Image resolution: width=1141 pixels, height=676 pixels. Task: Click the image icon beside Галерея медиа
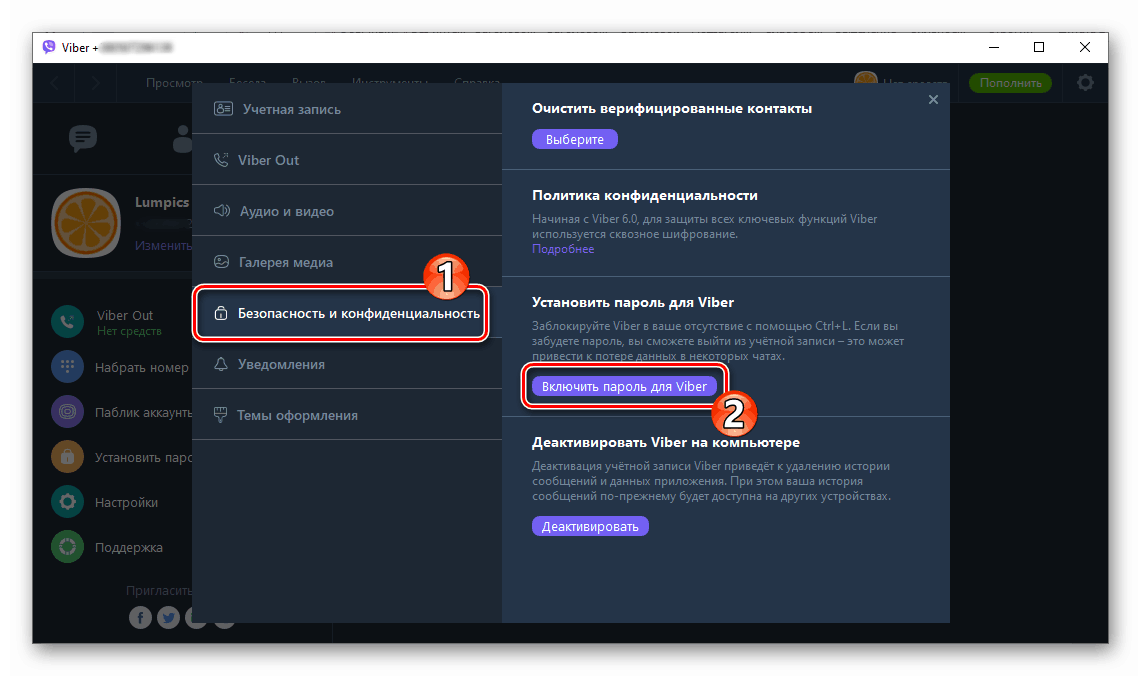pos(221,262)
